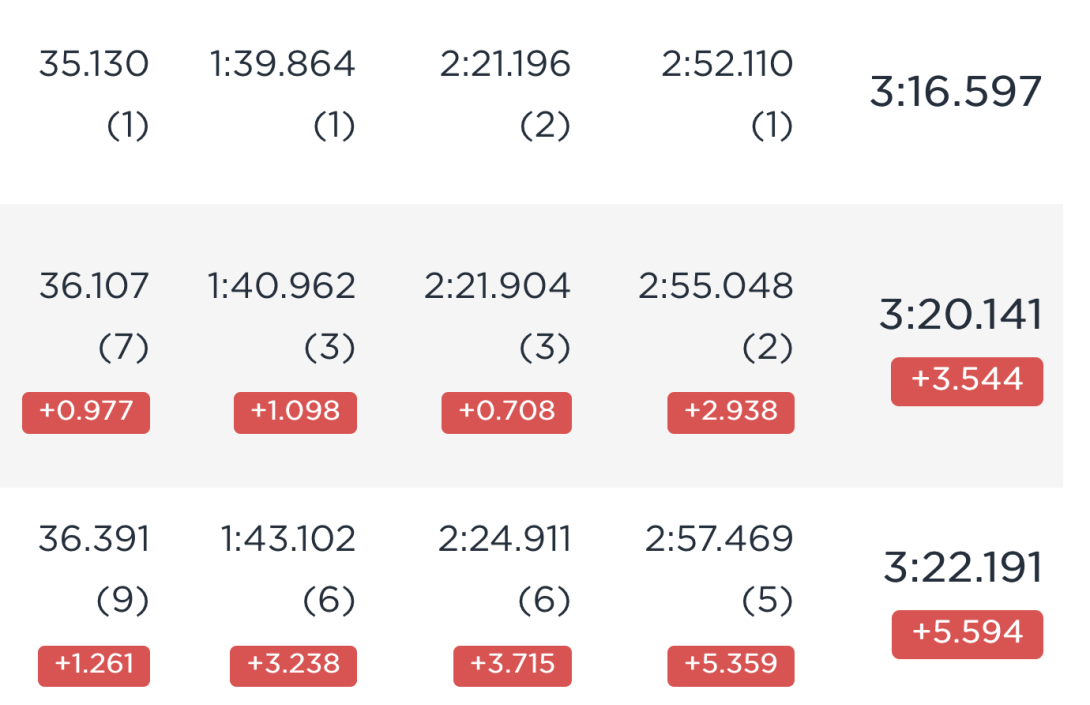Click the 2:21.196 split time
This screenshot has width=1090, height=705.
505,64
